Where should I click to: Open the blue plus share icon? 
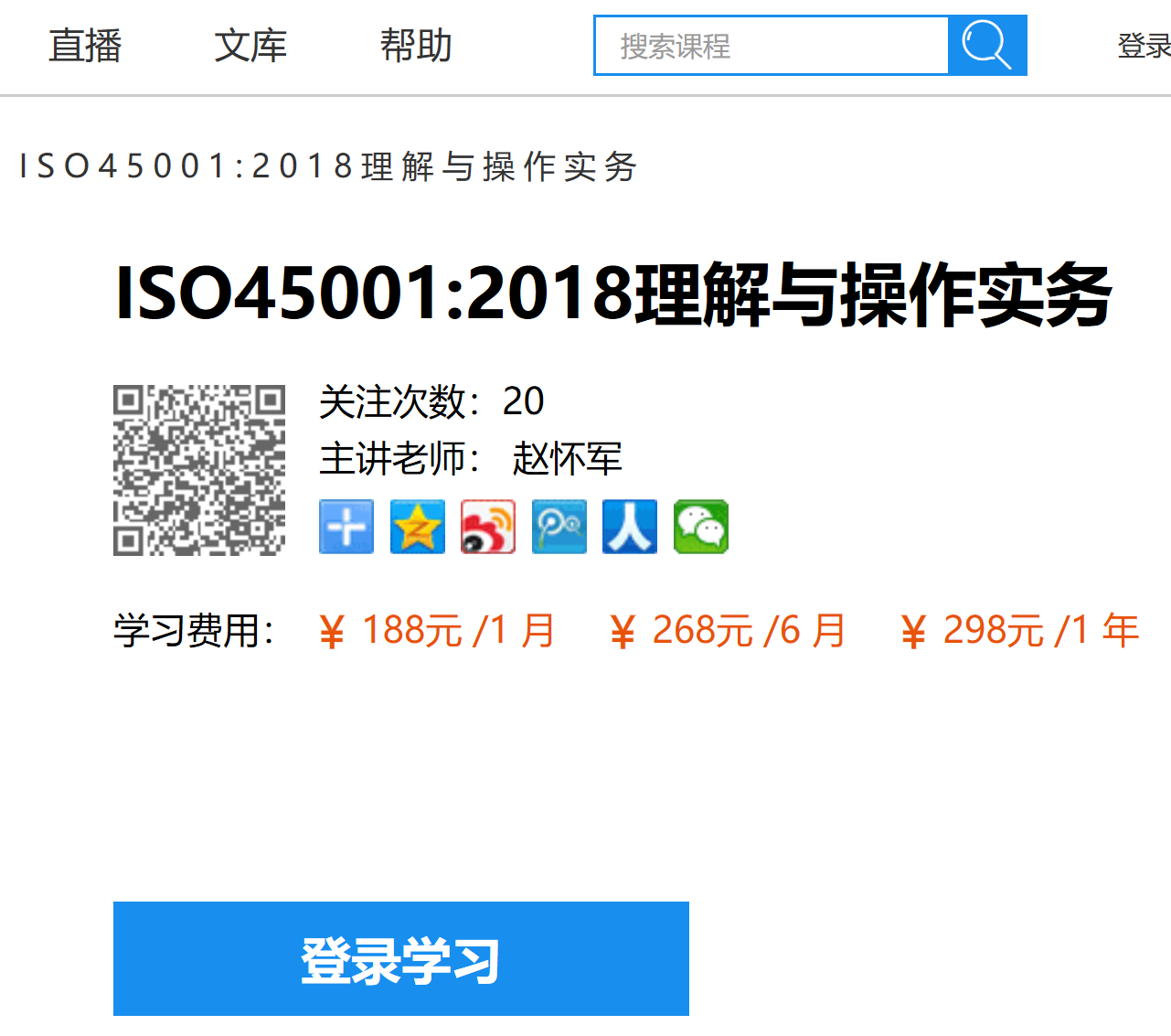tap(346, 527)
